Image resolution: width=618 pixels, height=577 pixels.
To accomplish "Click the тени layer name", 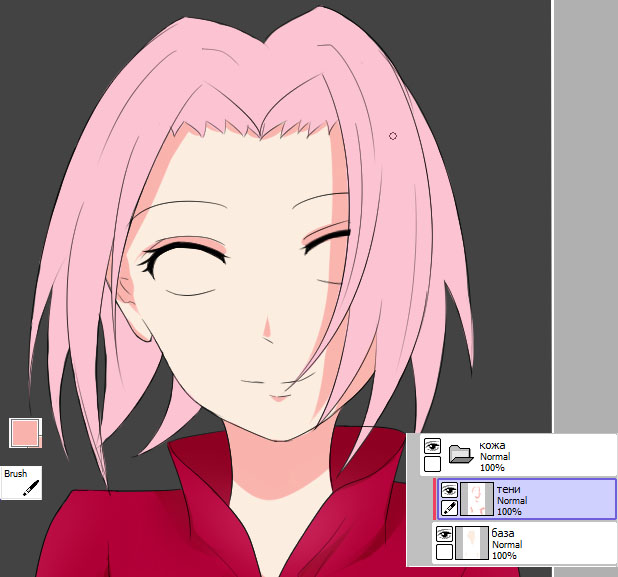I will pos(508,489).
